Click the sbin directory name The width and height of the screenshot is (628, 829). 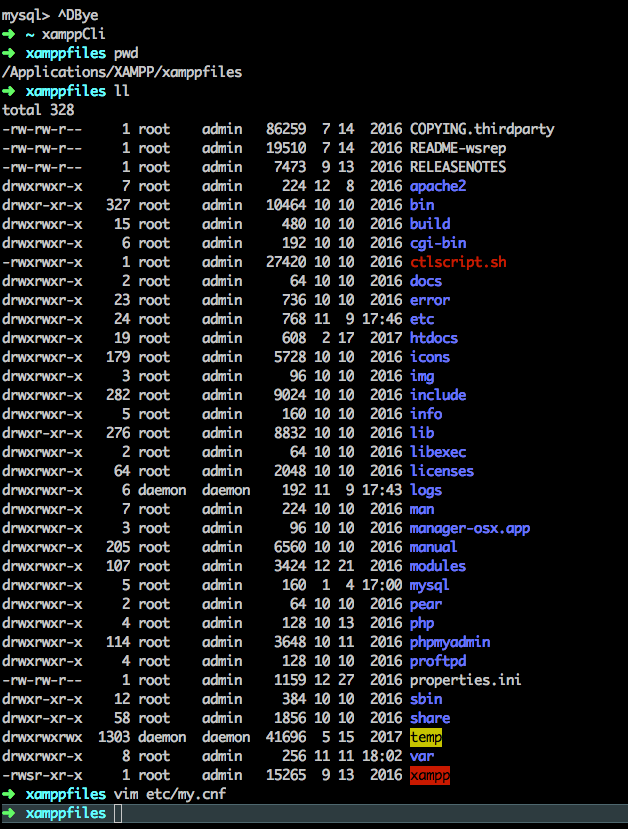(x=426, y=699)
